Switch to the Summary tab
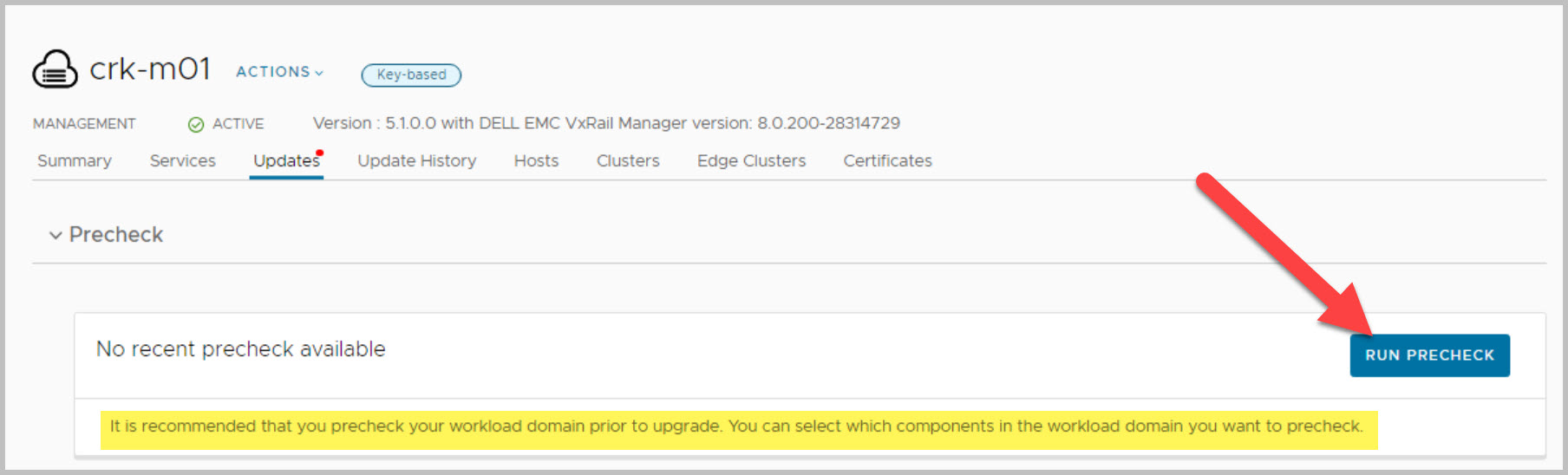This screenshot has width=1568, height=475. 75,161
